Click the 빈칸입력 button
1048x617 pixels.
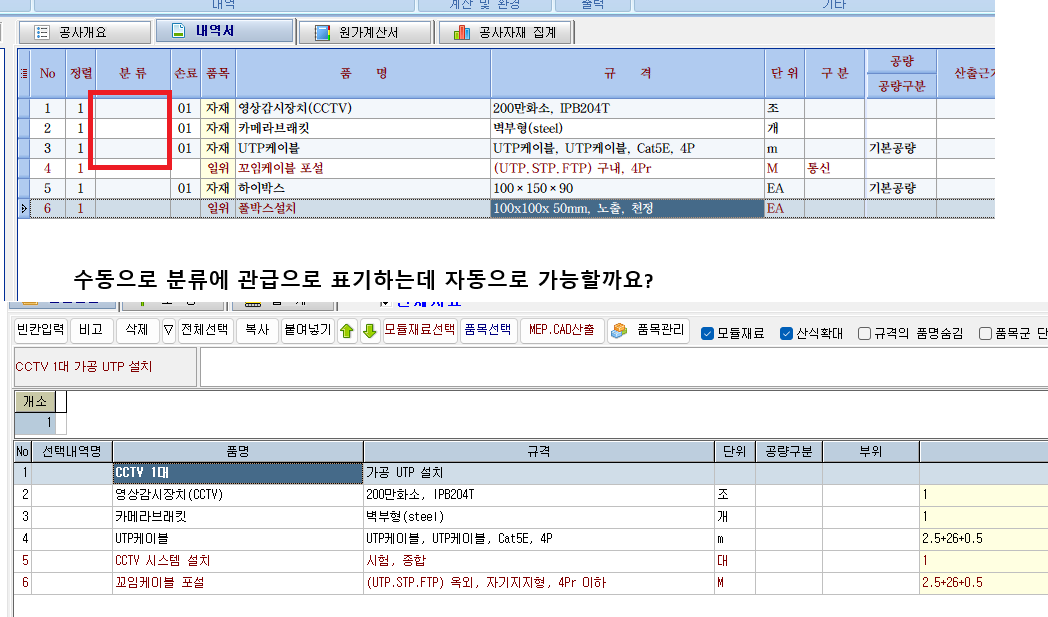pyautogui.click(x=41, y=331)
